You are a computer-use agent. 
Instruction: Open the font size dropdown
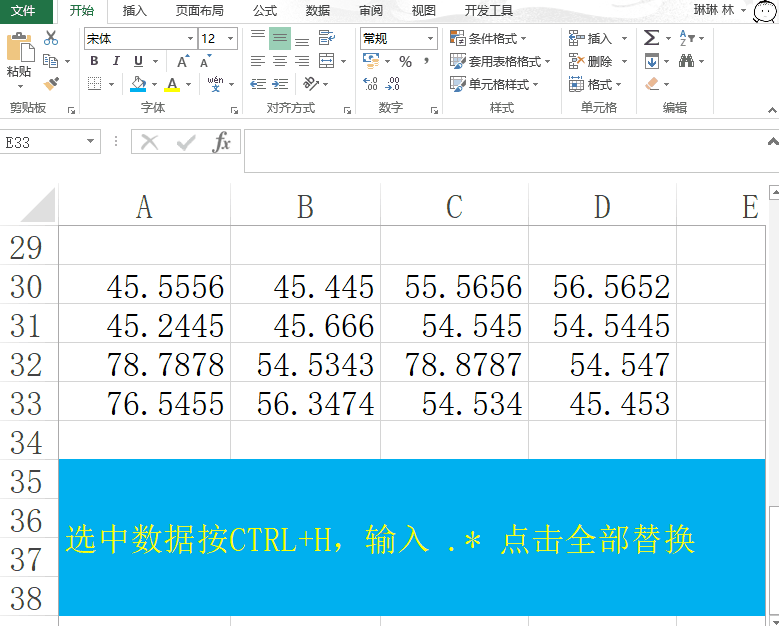[231, 38]
